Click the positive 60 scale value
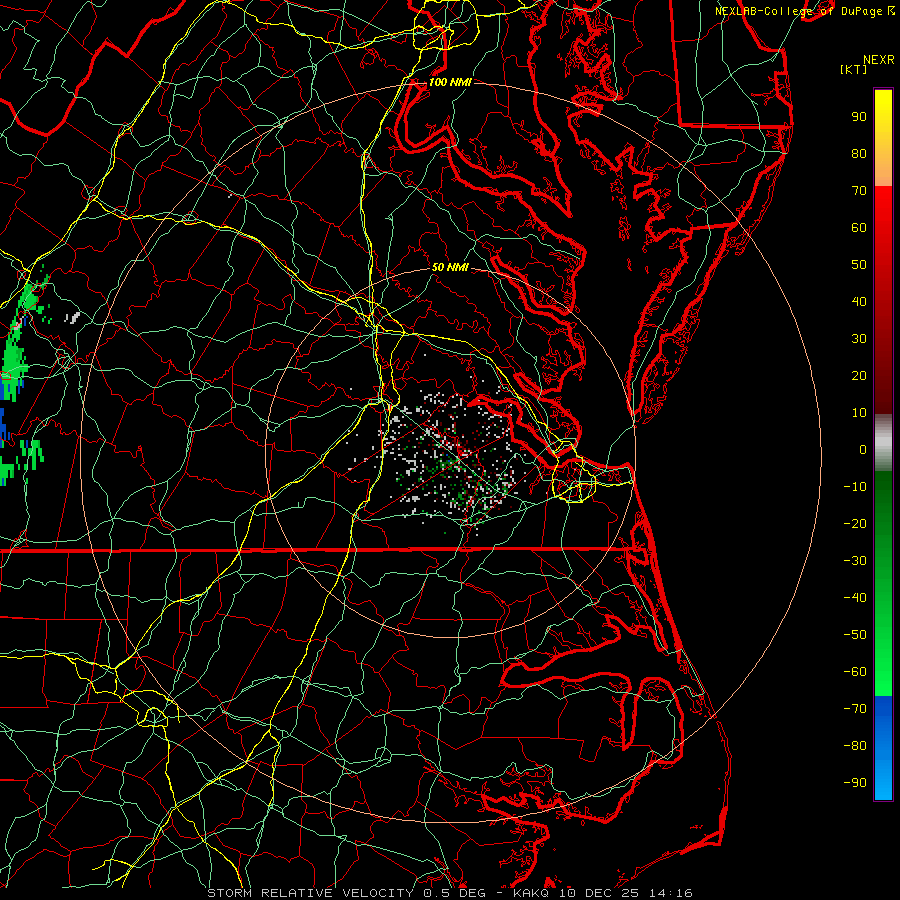Viewport: 900px width, 900px height. tap(859, 227)
